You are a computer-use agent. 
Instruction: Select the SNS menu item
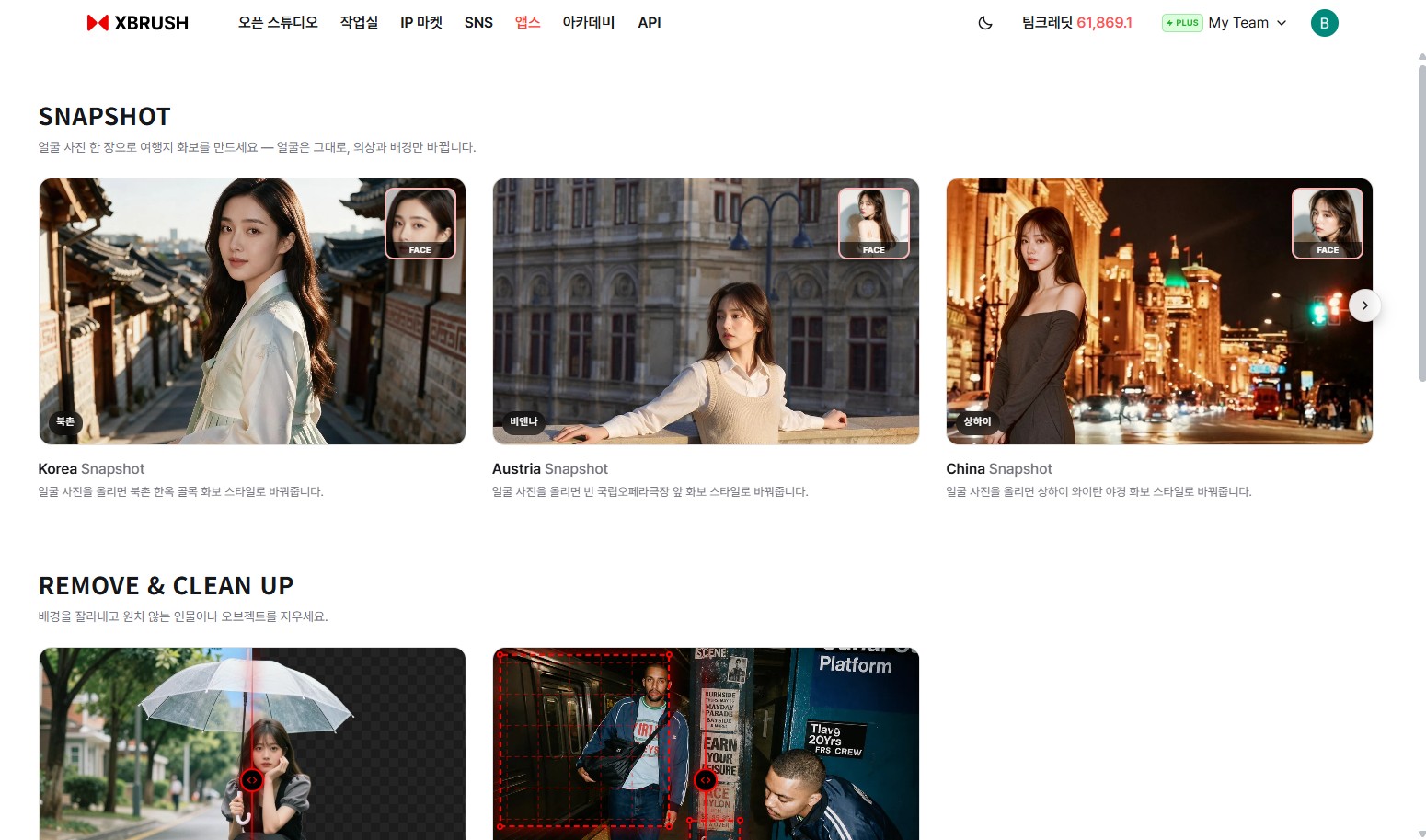(x=478, y=22)
